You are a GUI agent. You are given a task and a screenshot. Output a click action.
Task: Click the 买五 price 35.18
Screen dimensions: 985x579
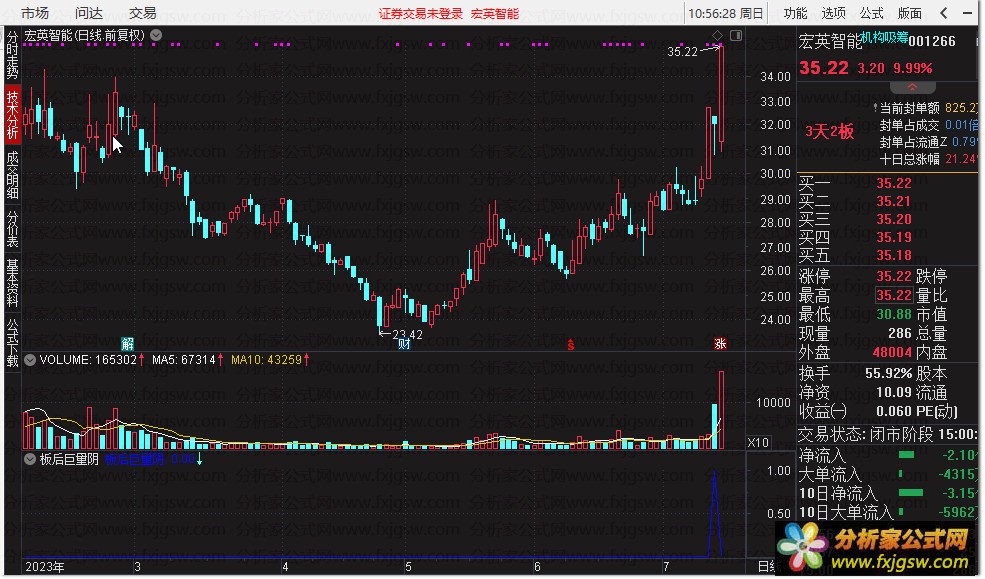tap(894, 256)
